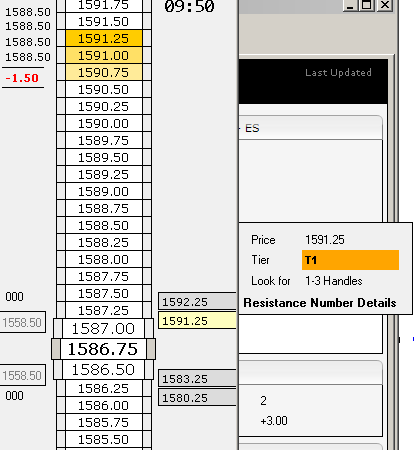Close the panel window

coord(385,5)
